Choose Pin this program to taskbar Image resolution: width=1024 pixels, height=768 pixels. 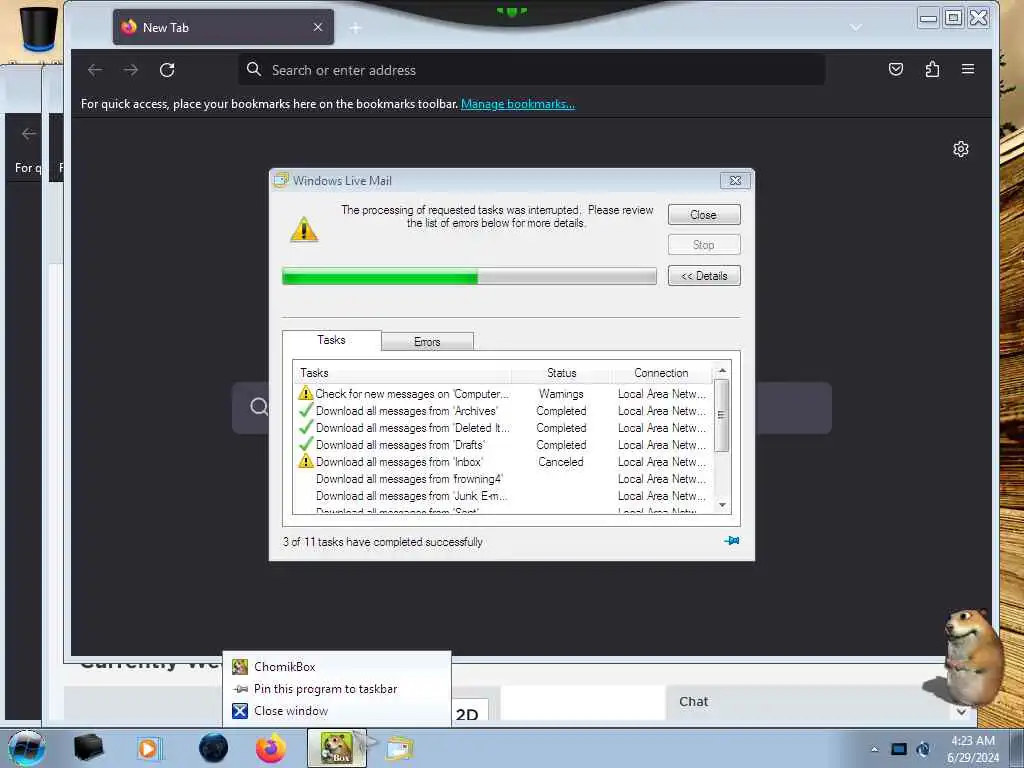337,689
